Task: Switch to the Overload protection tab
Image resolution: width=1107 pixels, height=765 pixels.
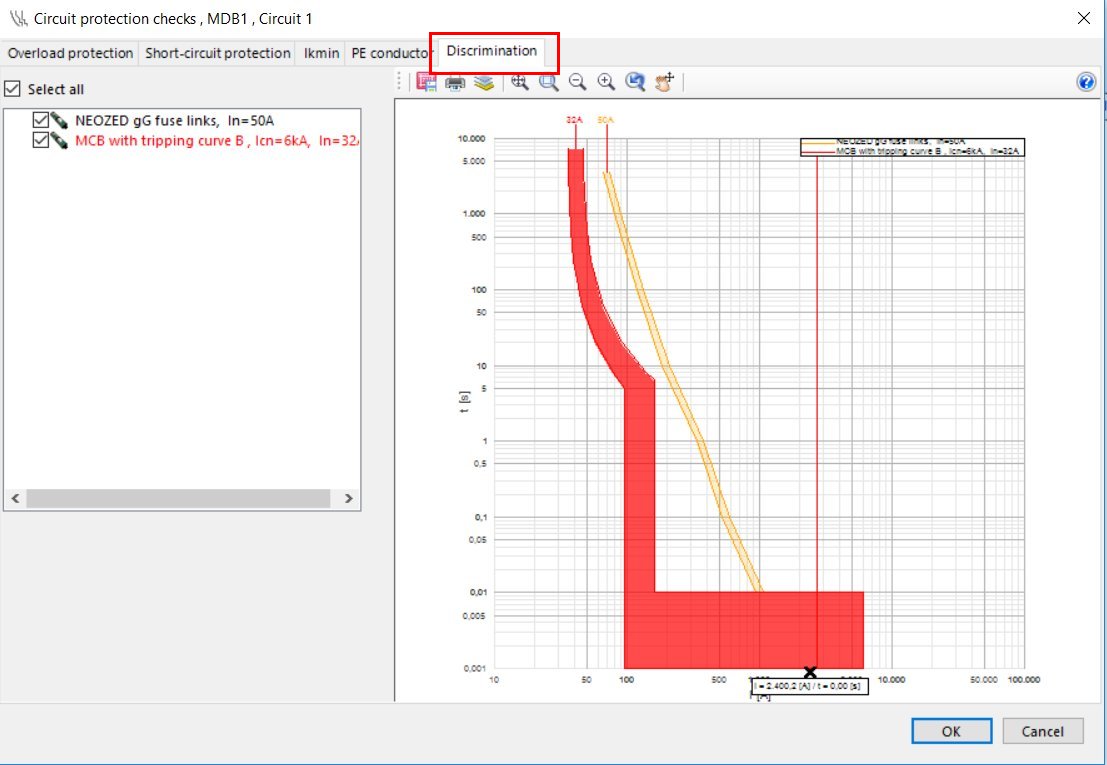Action: point(70,53)
